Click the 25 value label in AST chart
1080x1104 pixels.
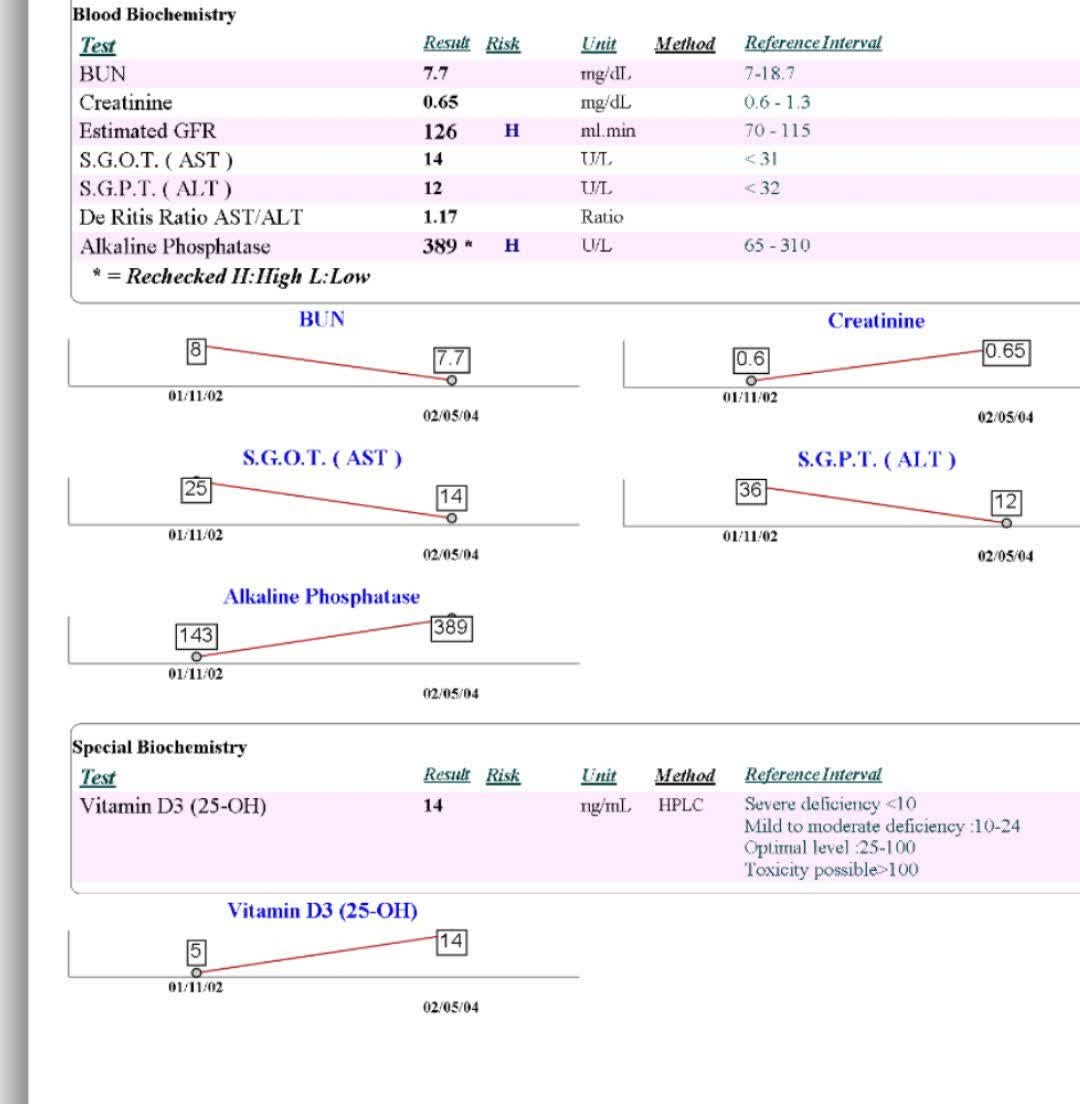tap(196, 489)
